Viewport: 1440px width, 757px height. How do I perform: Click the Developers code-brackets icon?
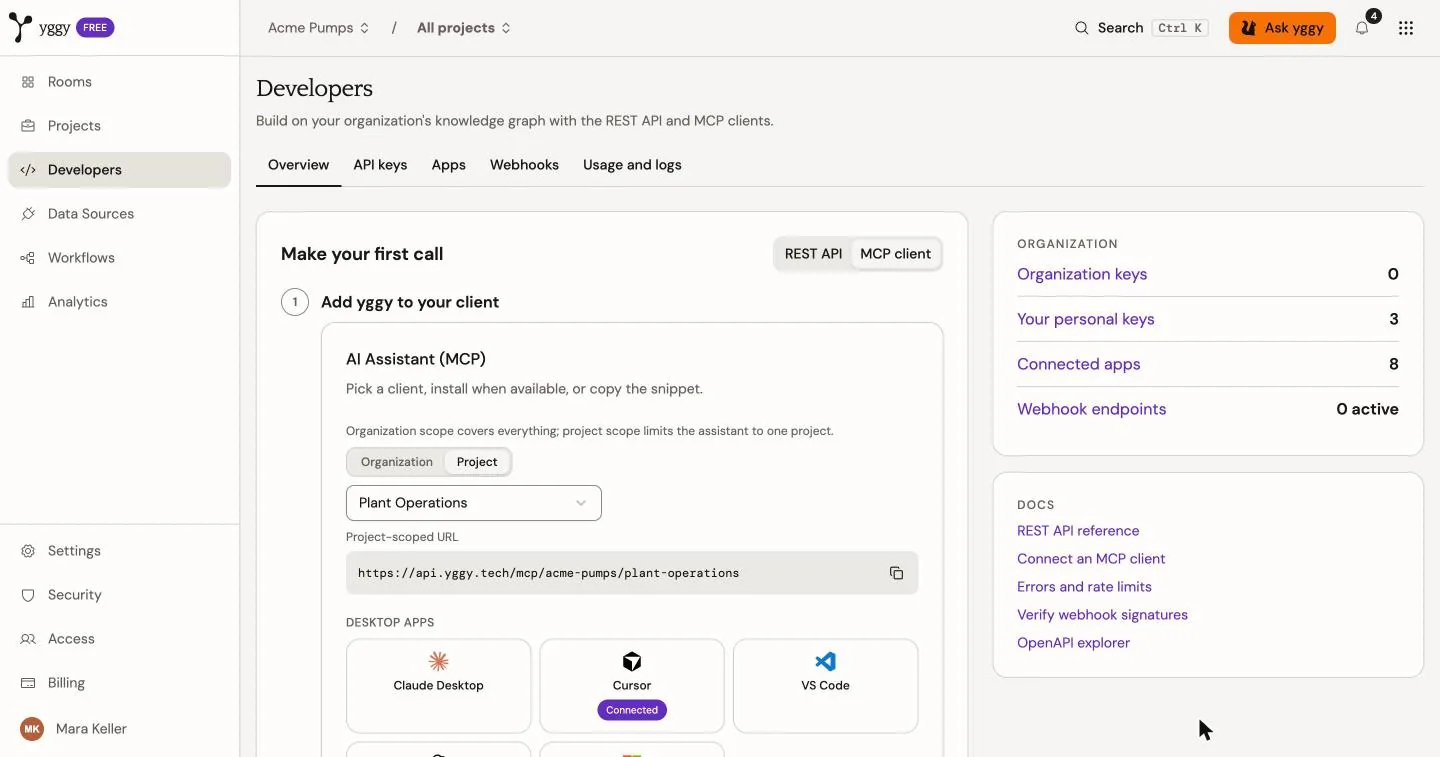pos(28,170)
